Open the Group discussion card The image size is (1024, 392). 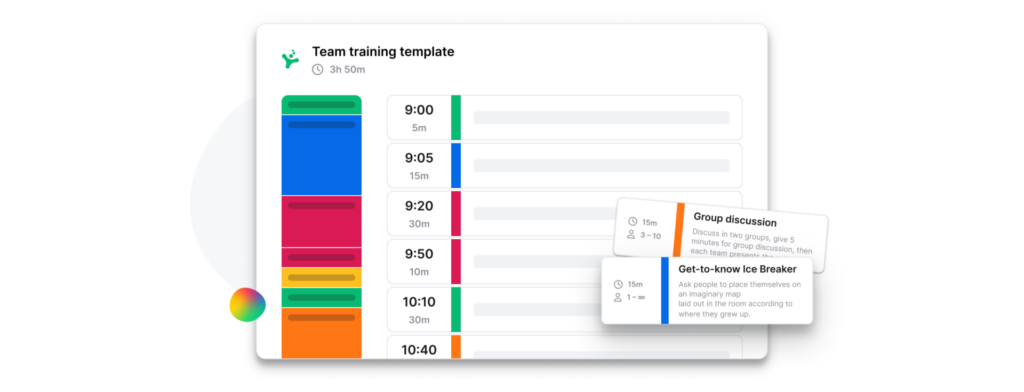coord(720,235)
